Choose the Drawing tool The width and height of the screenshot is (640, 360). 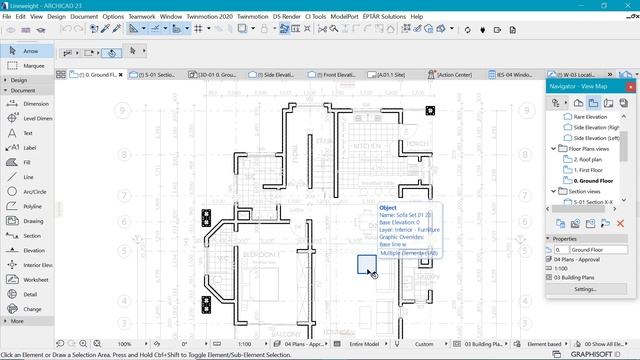click(27, 221)
